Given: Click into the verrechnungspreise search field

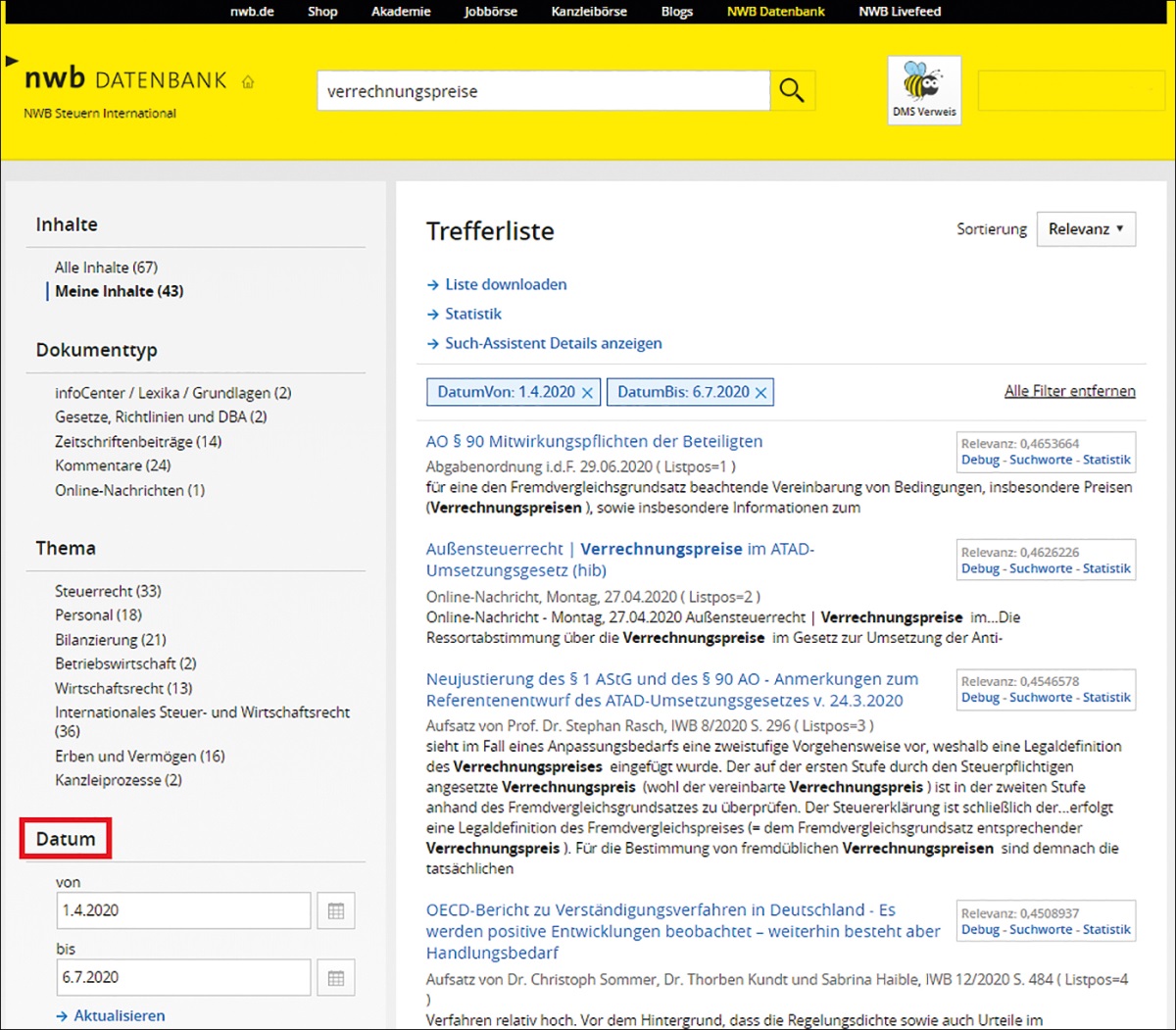Looking at the screenshot, I should [543, 91].
